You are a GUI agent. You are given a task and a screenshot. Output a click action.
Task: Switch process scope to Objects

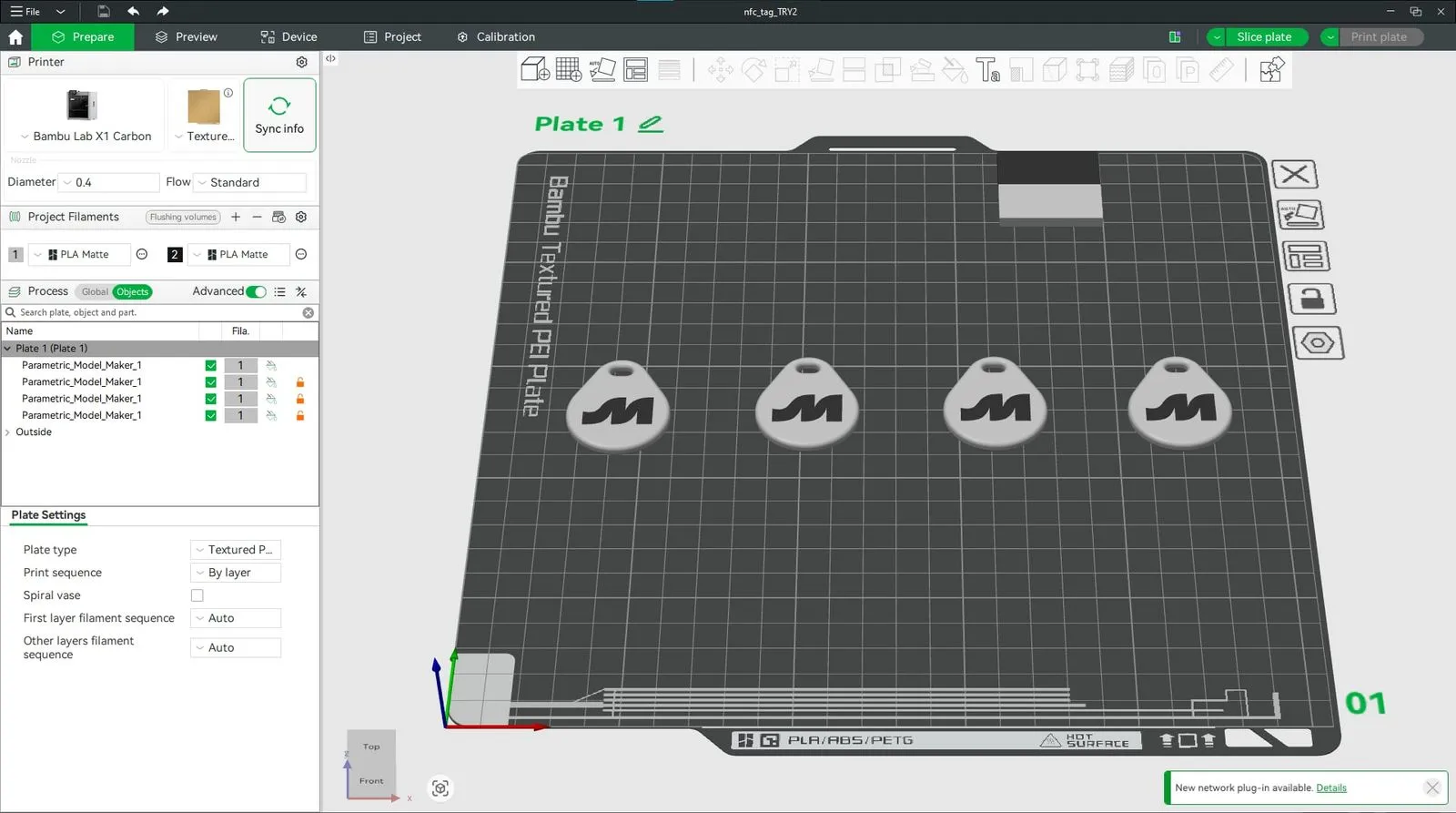coord(132,292)
